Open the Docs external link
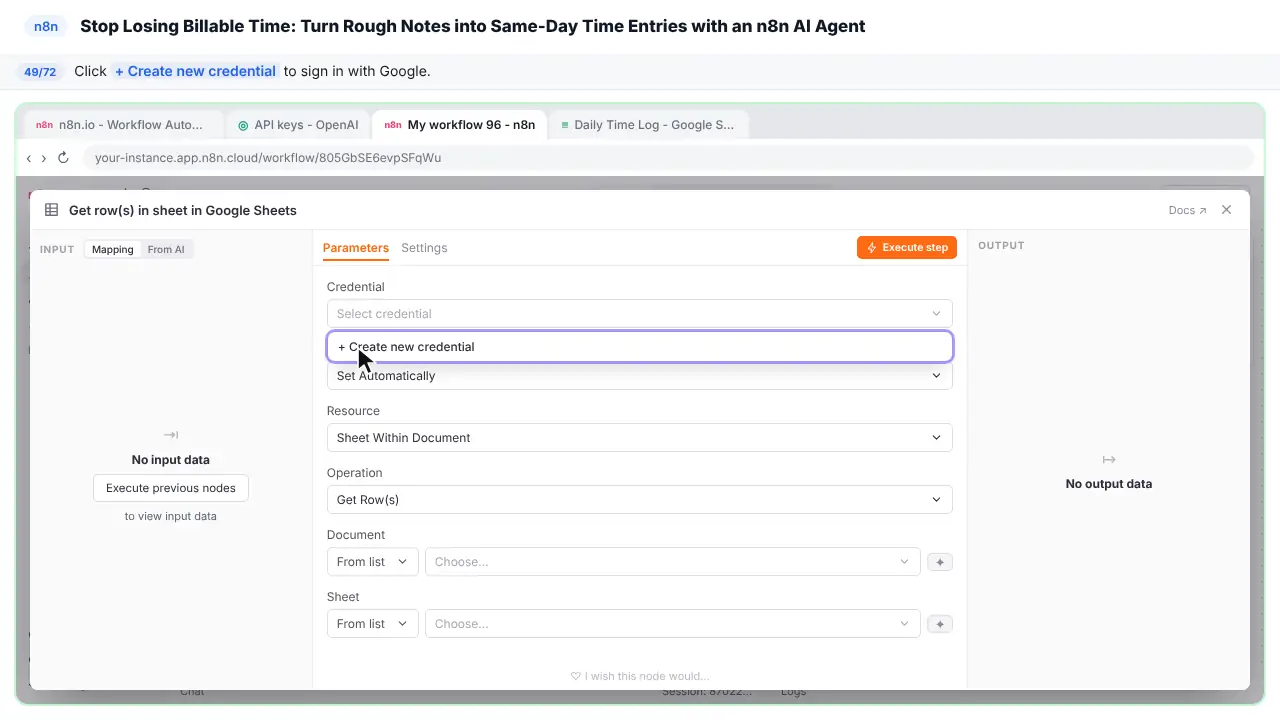The width and height of the screenshot is (1280, 720). 1187,211
